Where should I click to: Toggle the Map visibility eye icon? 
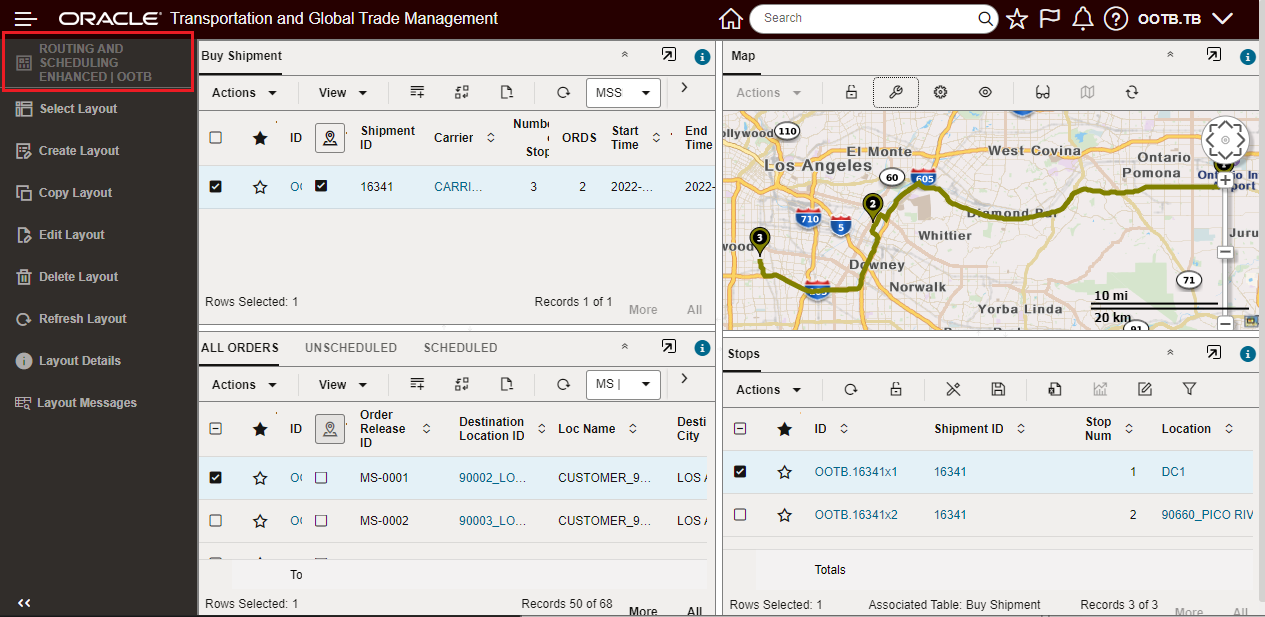[x=985, y=92]
